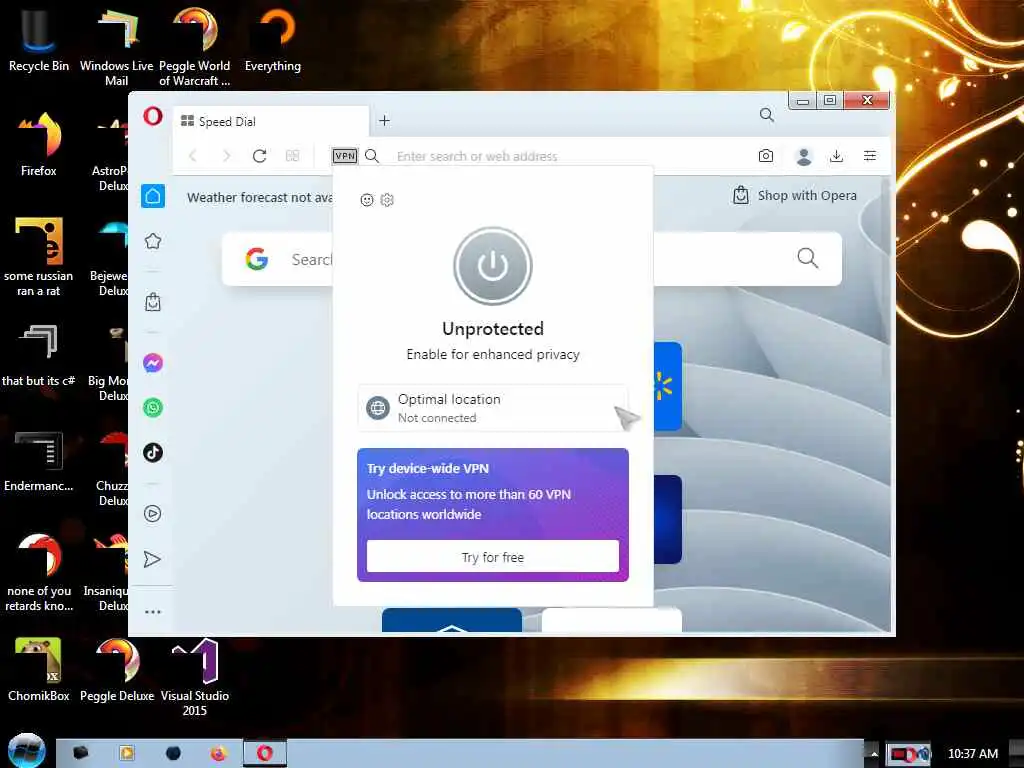Open WhatsApp in sidebar
This screenshot has width=1024, height=768.
(x=153, y=408)
